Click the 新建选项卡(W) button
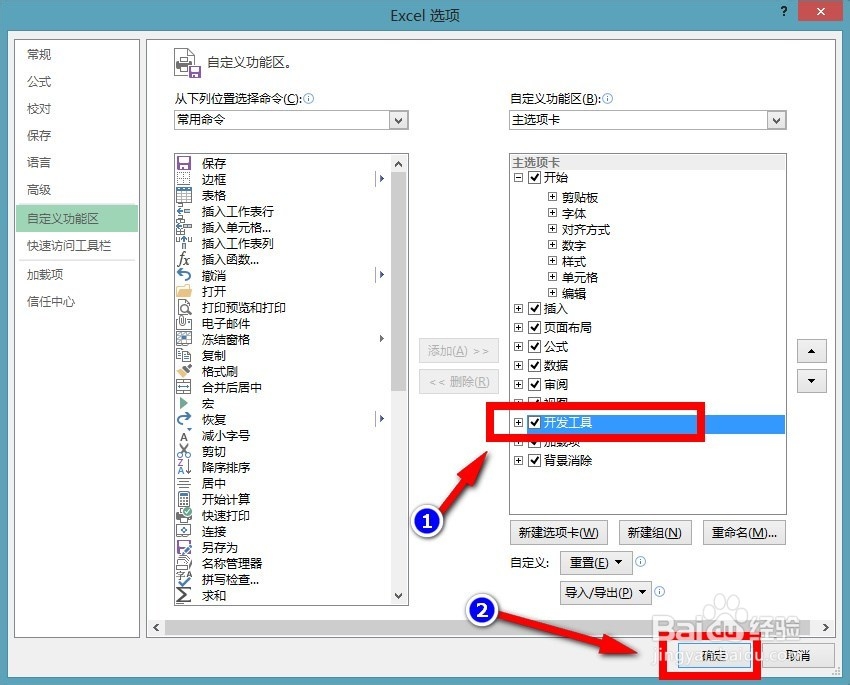 [x=558, y=533]
